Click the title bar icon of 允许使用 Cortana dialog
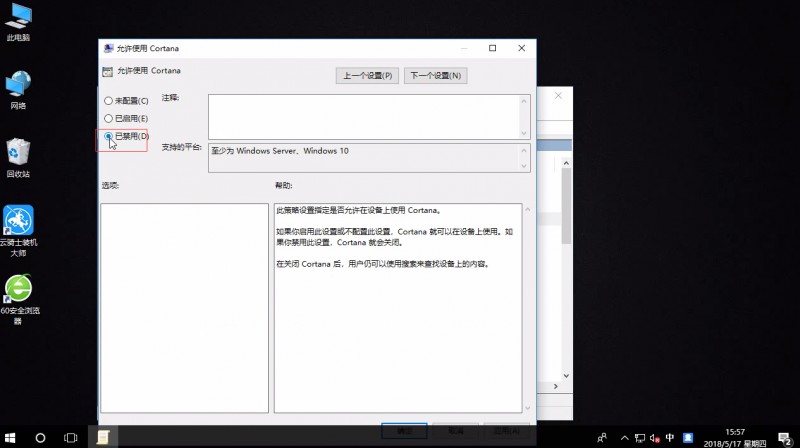The image size is (800, 448). [108, 48]
